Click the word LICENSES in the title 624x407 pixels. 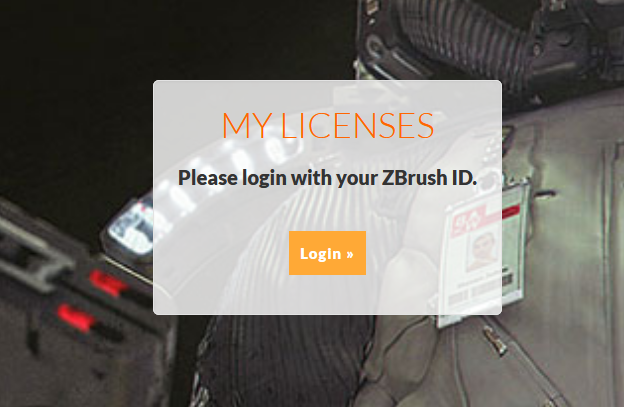click(x=357, y=125)
